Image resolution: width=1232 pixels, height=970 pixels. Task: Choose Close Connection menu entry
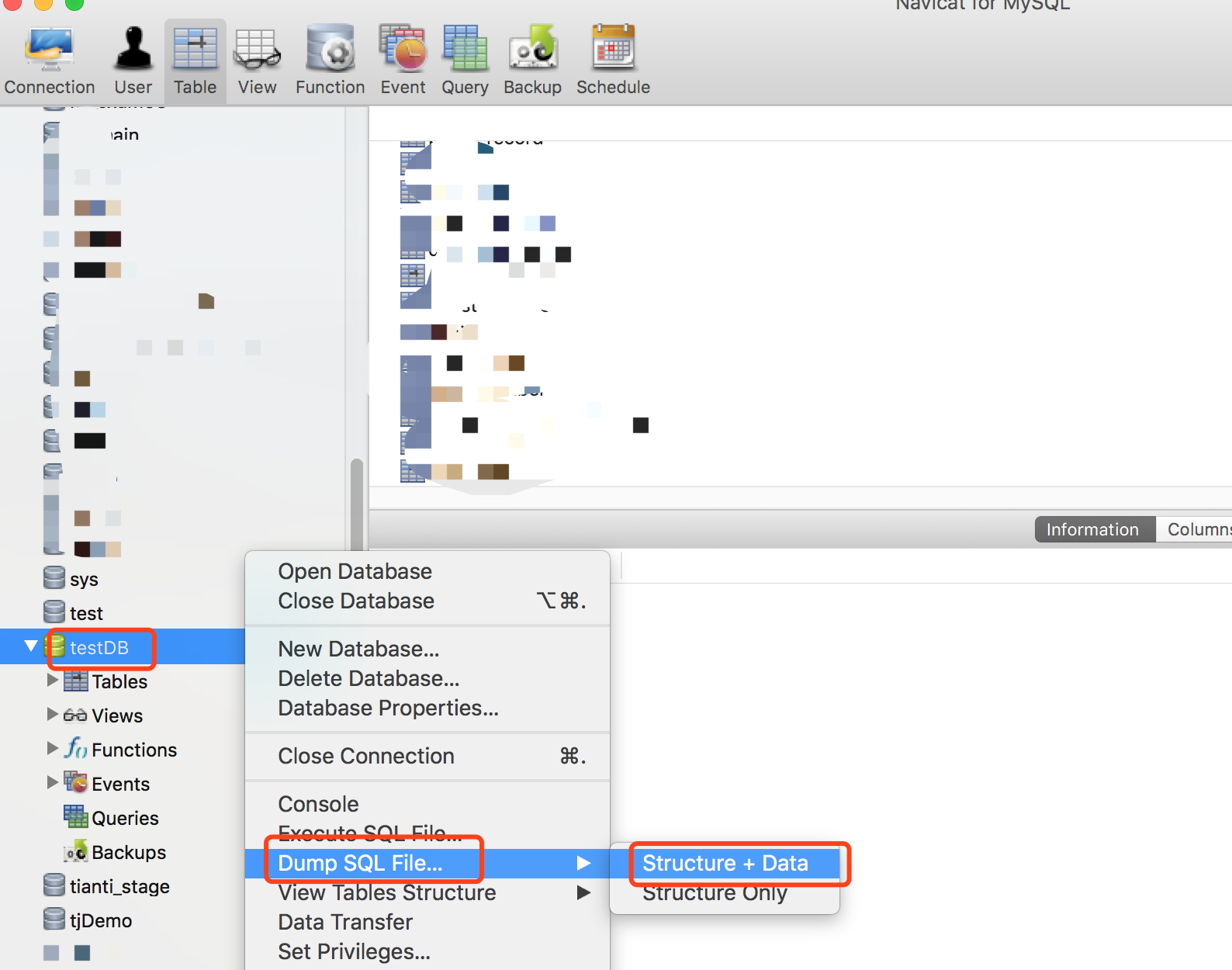coord(427,756)
